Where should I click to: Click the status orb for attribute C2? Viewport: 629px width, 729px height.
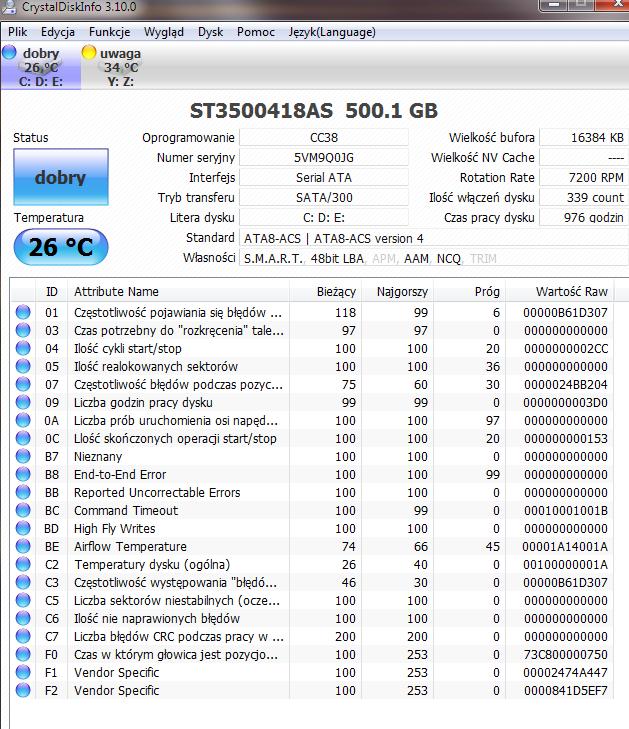point(23,564)
